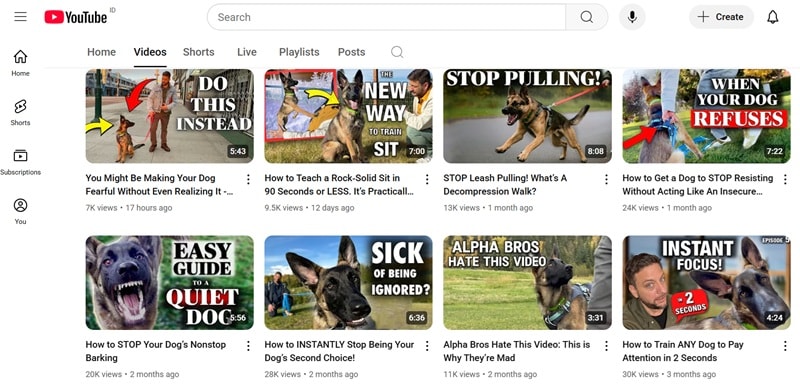
Task: Open options for Pay Attention video
Action: [x=785, y=346]
